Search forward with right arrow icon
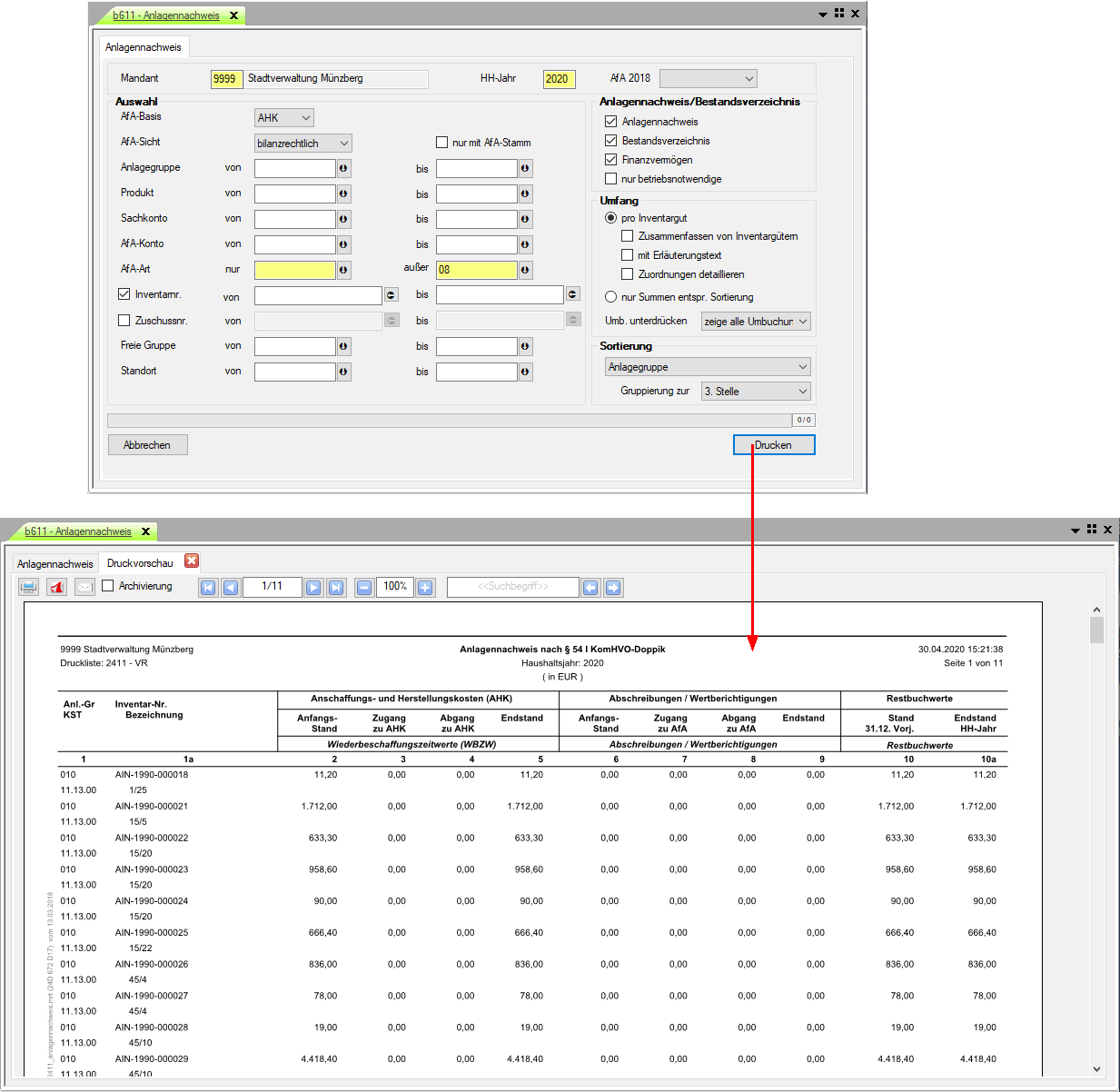The height and width of the screenshot is (1092, 1120). (x=613, y=588)
